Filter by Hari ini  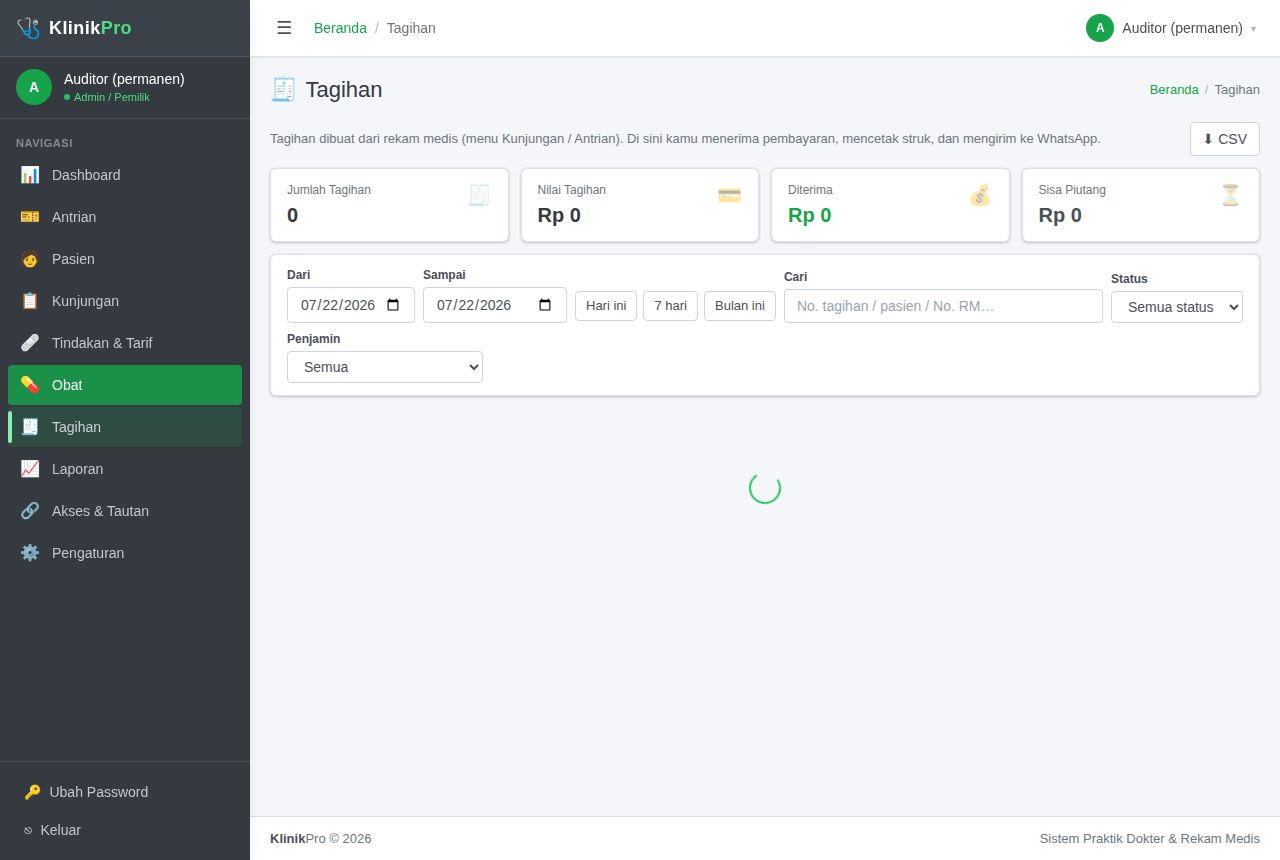(x=606, y=305)
